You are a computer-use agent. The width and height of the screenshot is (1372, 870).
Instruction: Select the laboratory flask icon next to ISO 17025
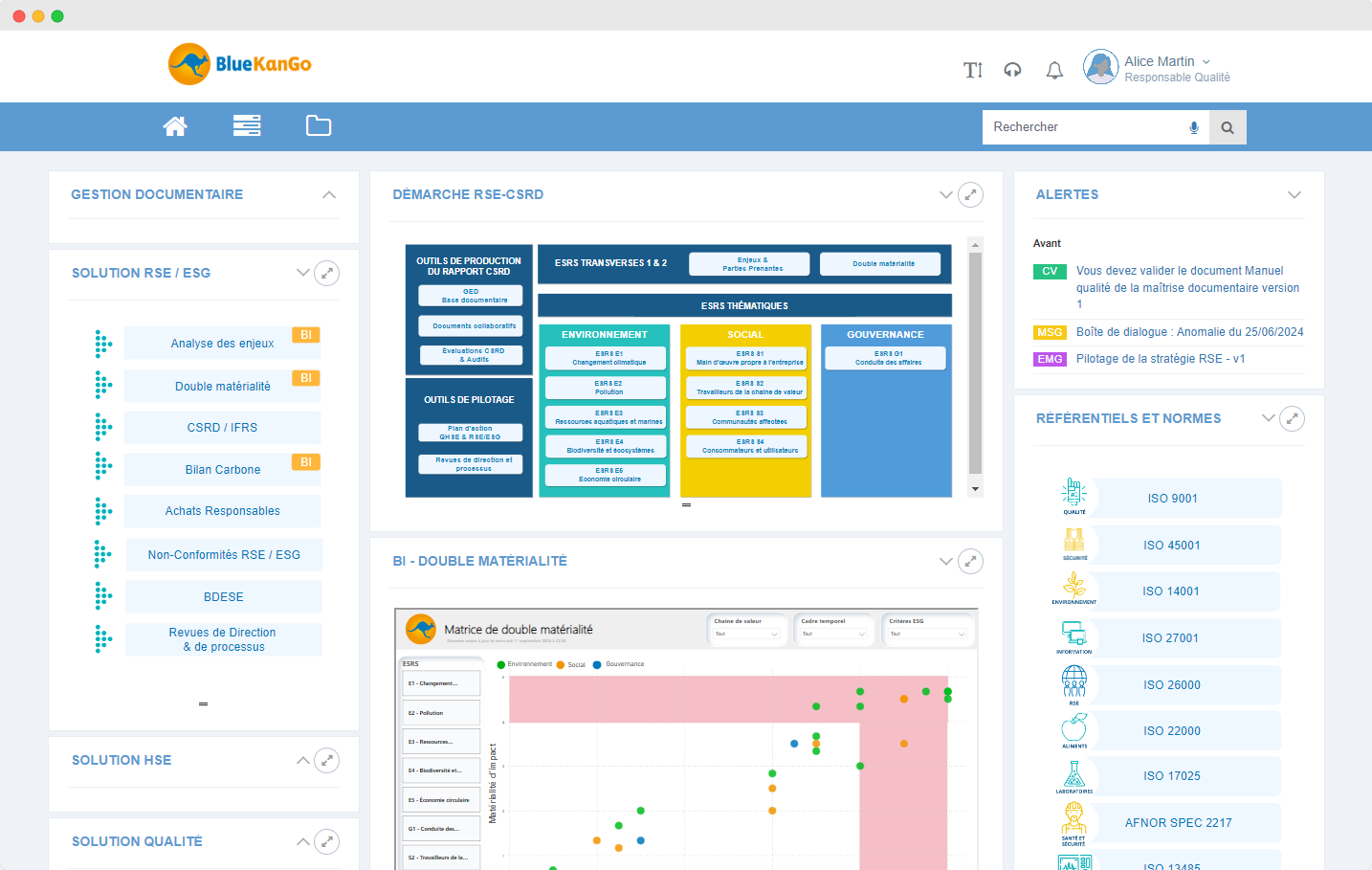[1073, 771]
